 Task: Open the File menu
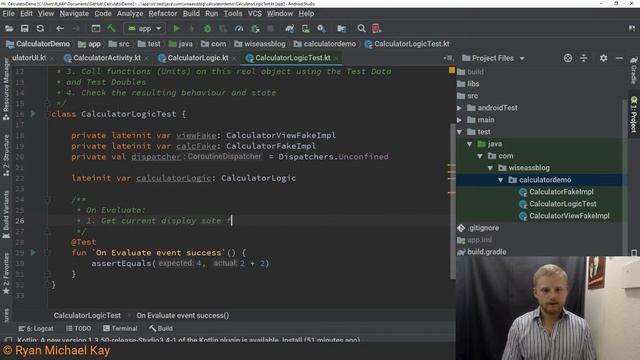pyautogui.click(x=8, y=13)
